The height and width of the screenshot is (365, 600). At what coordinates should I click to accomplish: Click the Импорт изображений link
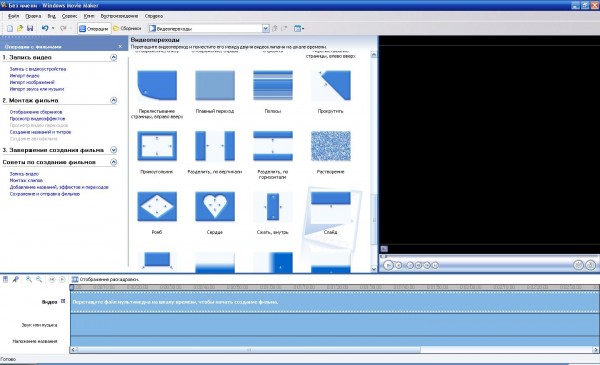click(x=32, y=82)
